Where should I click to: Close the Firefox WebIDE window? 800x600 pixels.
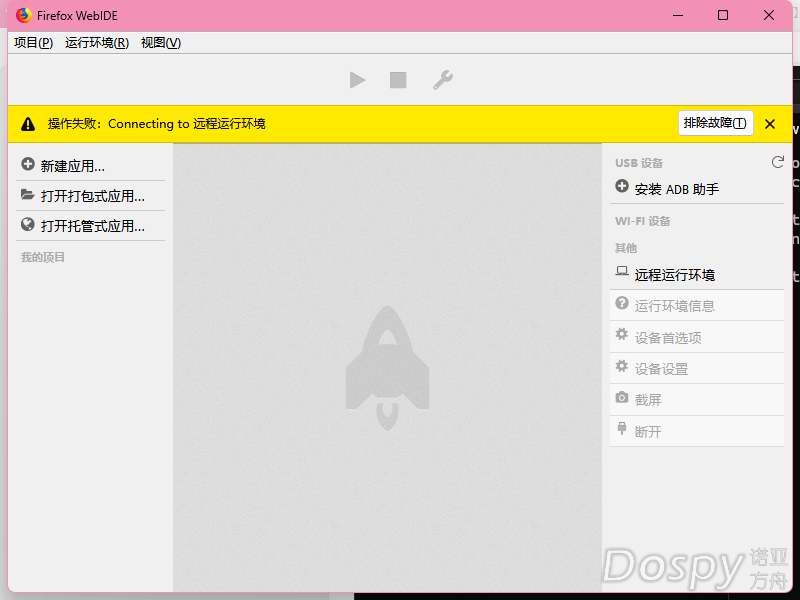(769, 15)
